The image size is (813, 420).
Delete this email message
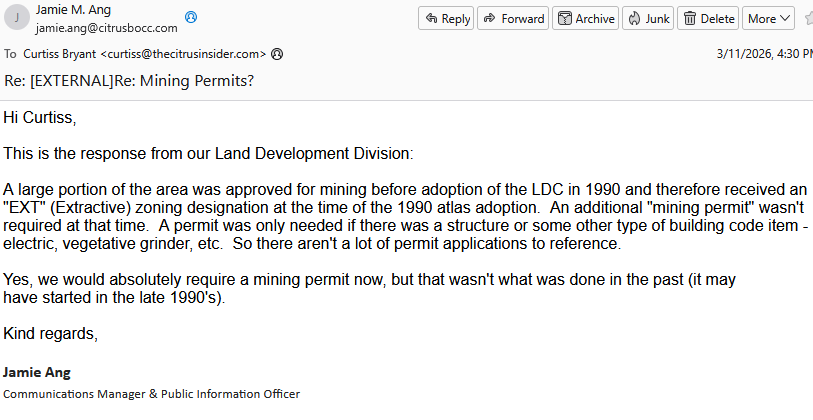pos(707,18)
